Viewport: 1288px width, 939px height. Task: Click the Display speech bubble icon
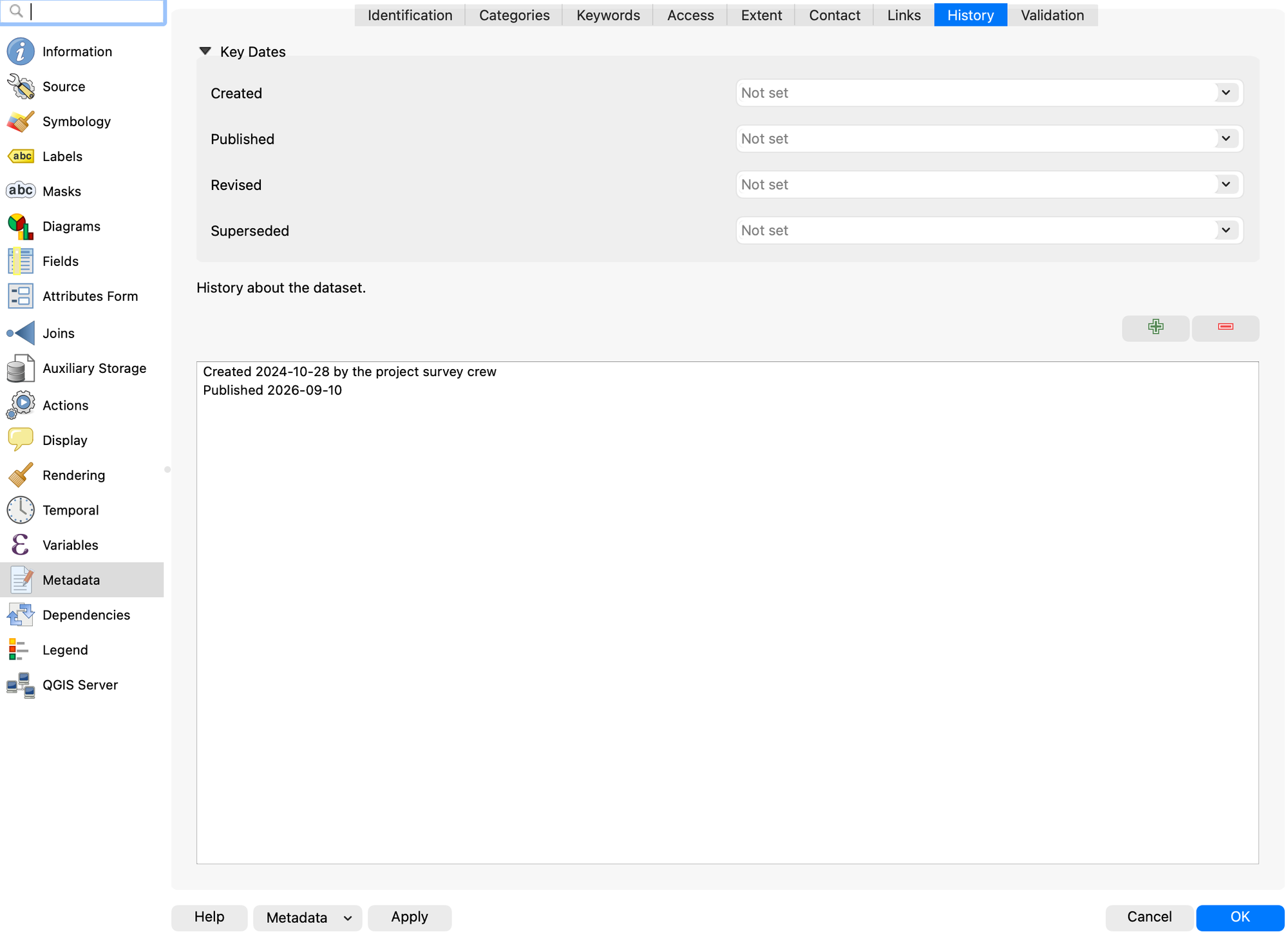[x=21, y=440]
